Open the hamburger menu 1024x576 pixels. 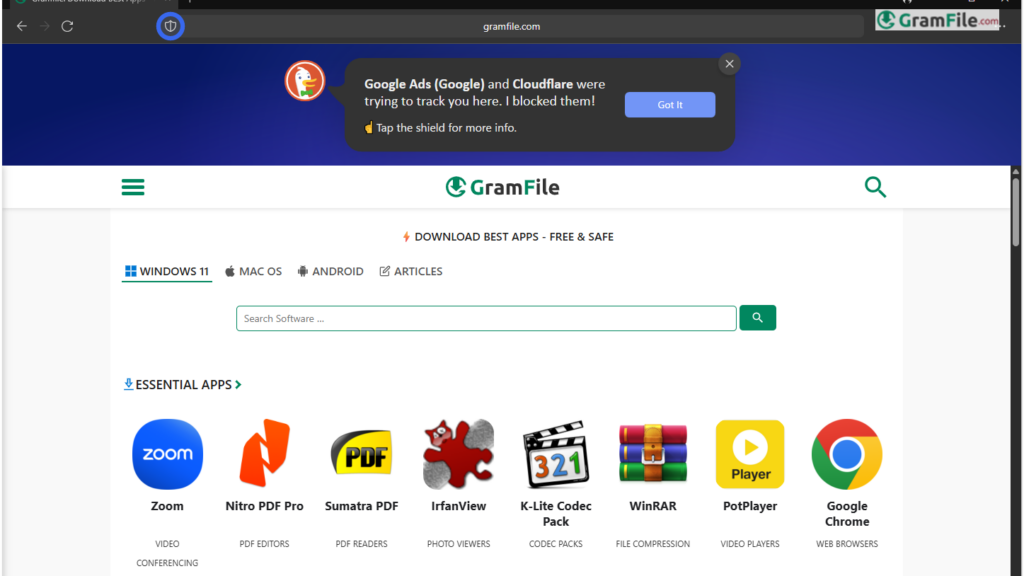[133, 187]
